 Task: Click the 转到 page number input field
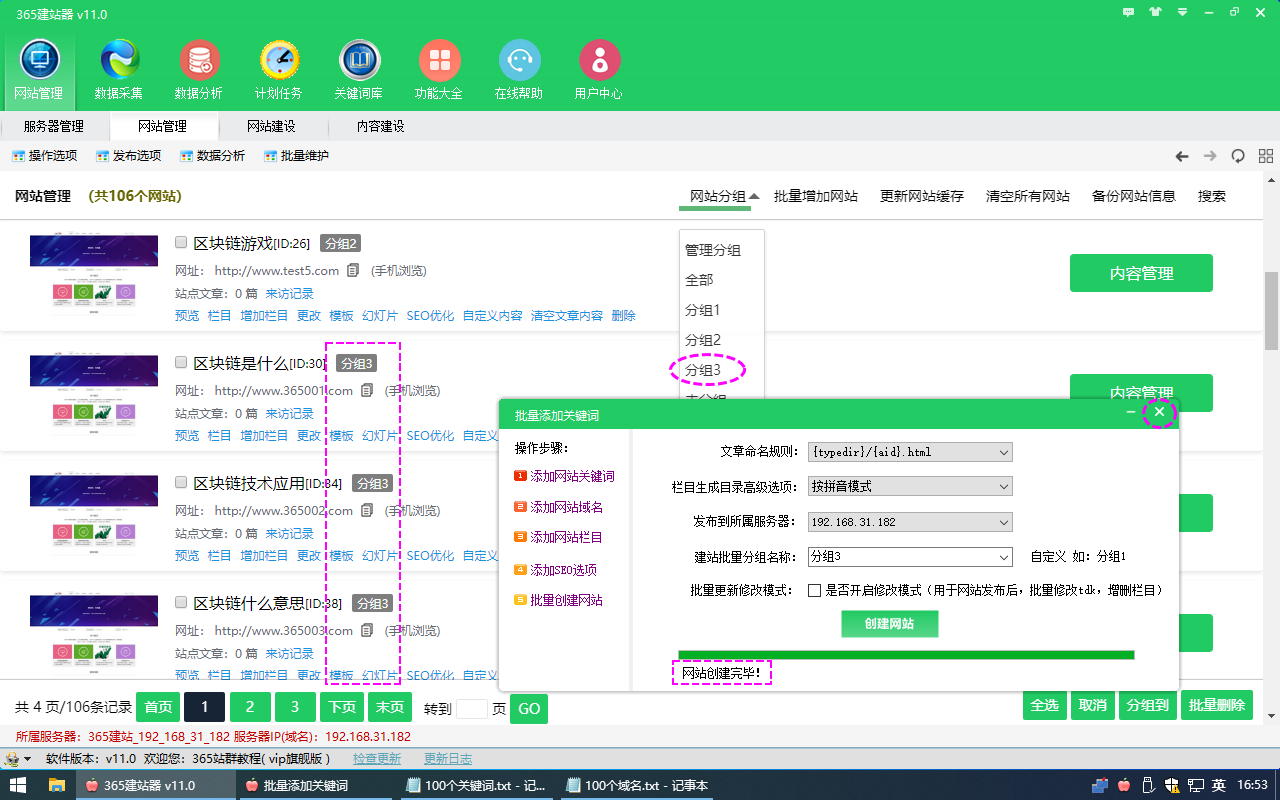point(472,708)
